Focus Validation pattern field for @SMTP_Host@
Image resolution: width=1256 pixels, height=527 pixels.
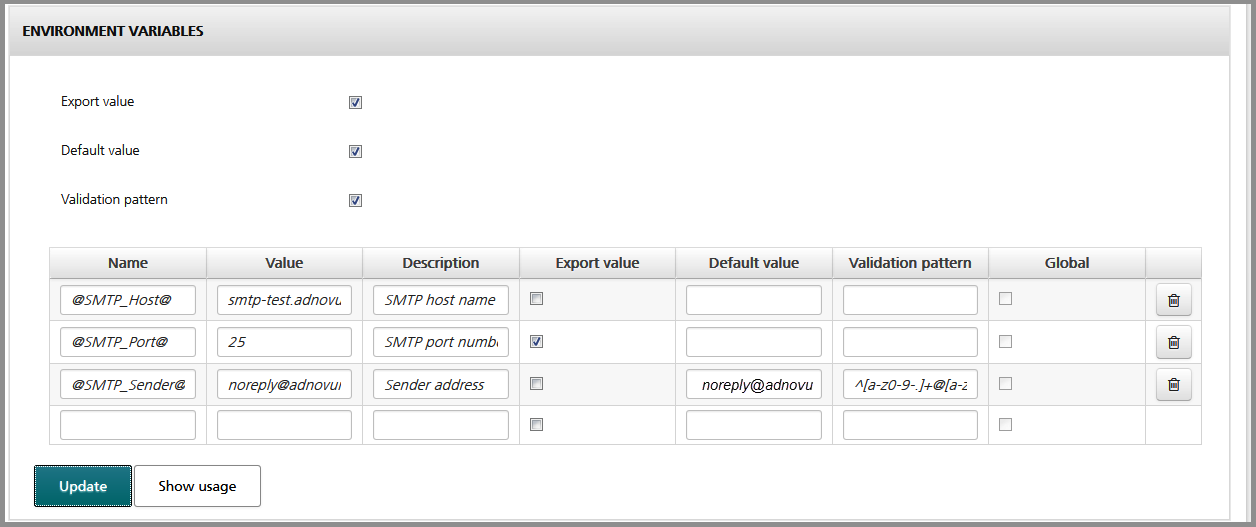pyautogui.click(x=910, y=300)
